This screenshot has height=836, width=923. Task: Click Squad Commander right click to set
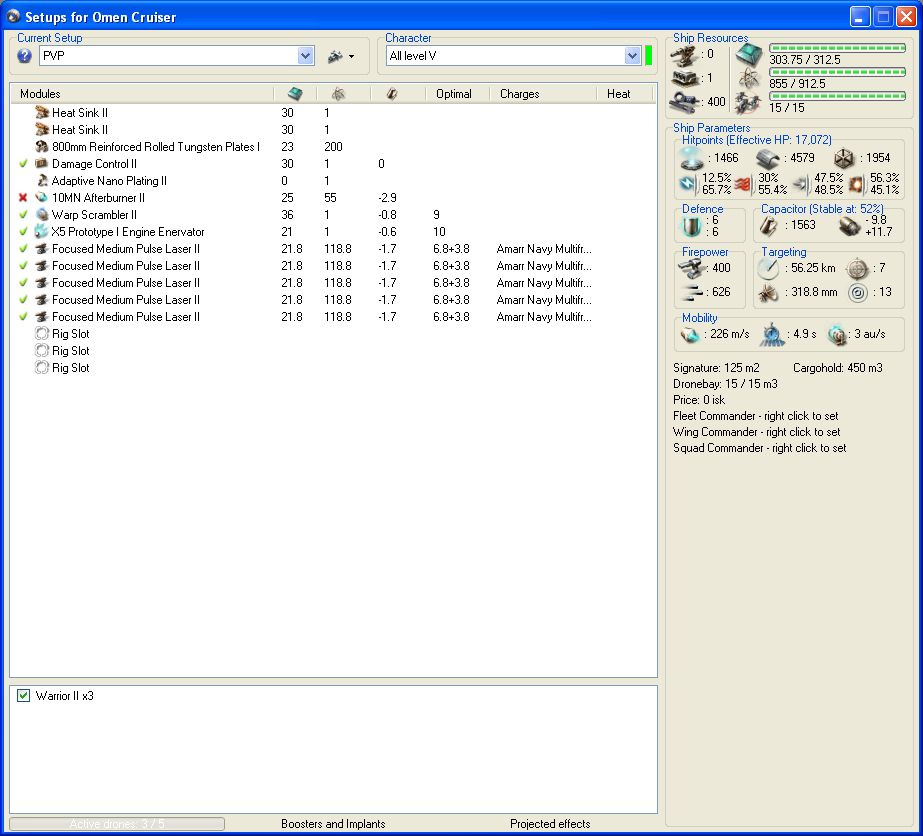tap(759, 447)
